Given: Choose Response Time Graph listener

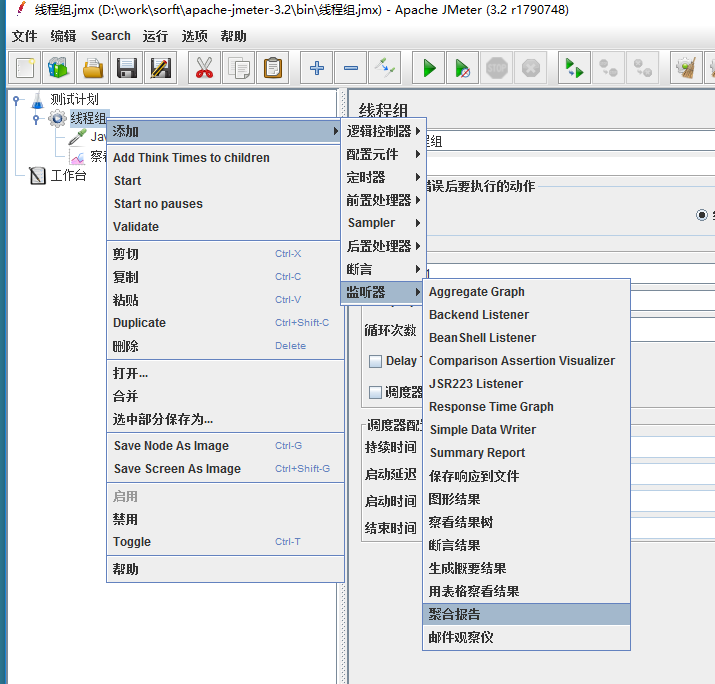Looking at the screenshot, I should tap(527, 407).
